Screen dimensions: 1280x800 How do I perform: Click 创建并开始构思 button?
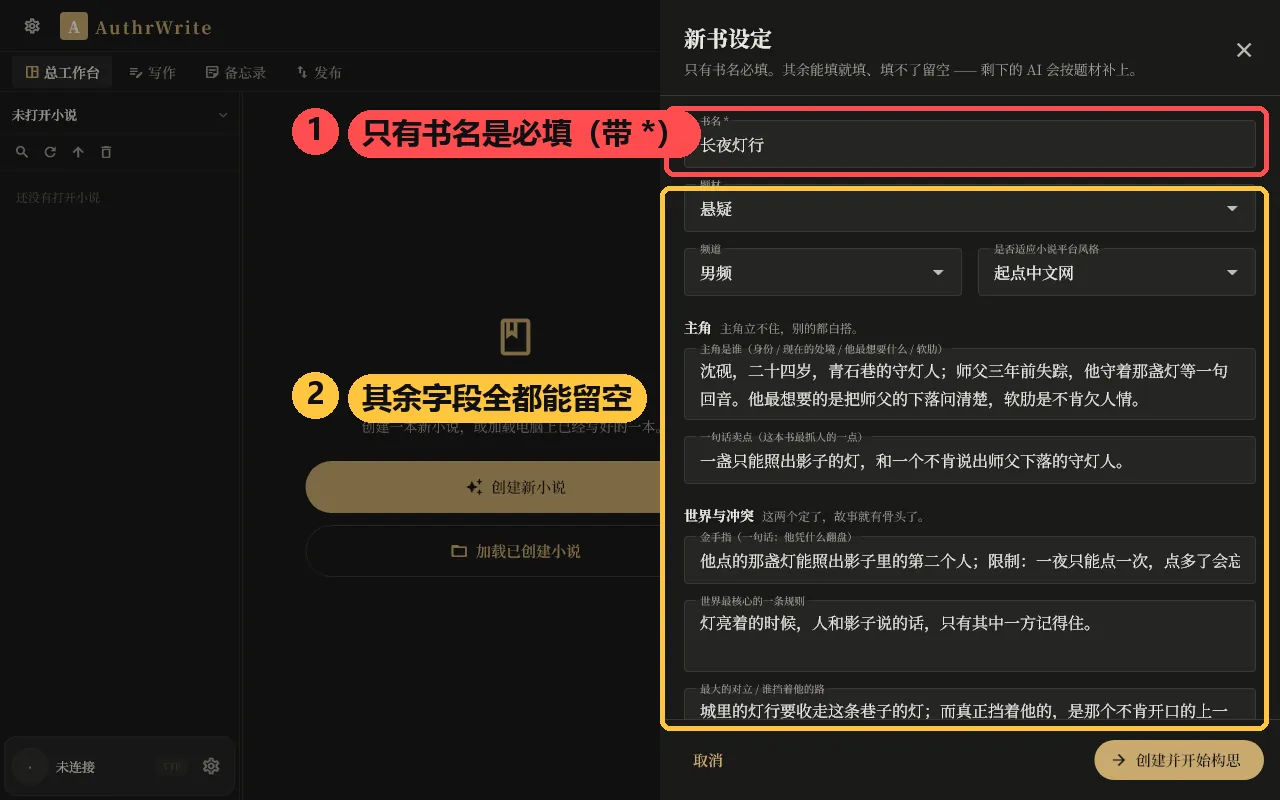pyautogui.click(x=1179, y=760)
